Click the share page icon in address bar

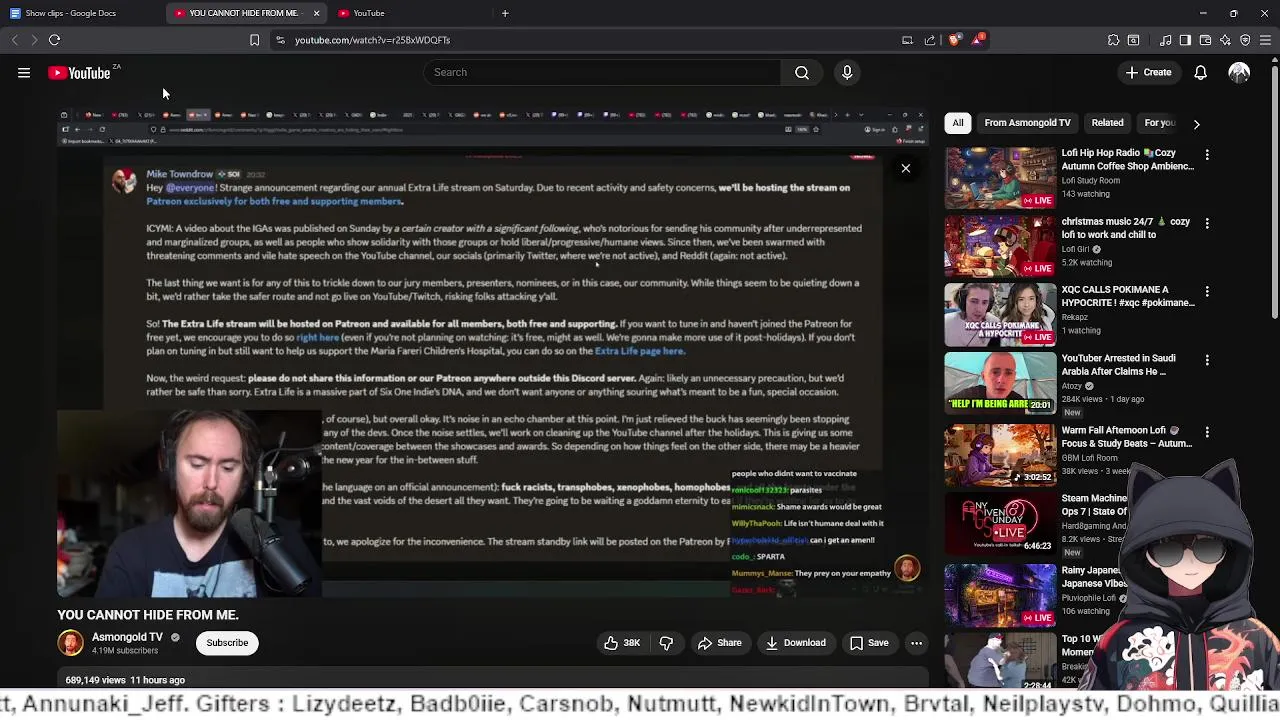930,40
